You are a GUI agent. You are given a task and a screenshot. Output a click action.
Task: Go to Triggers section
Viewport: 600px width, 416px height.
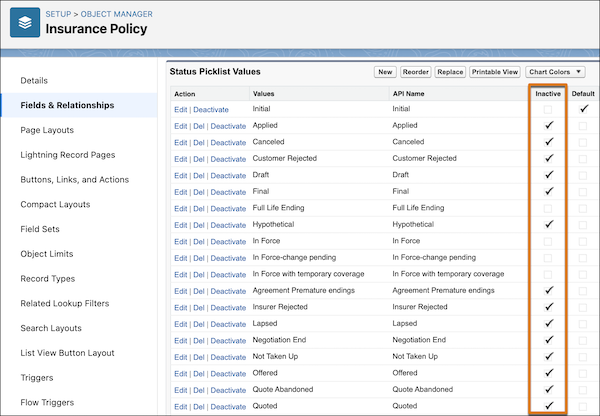coord(37,378)
